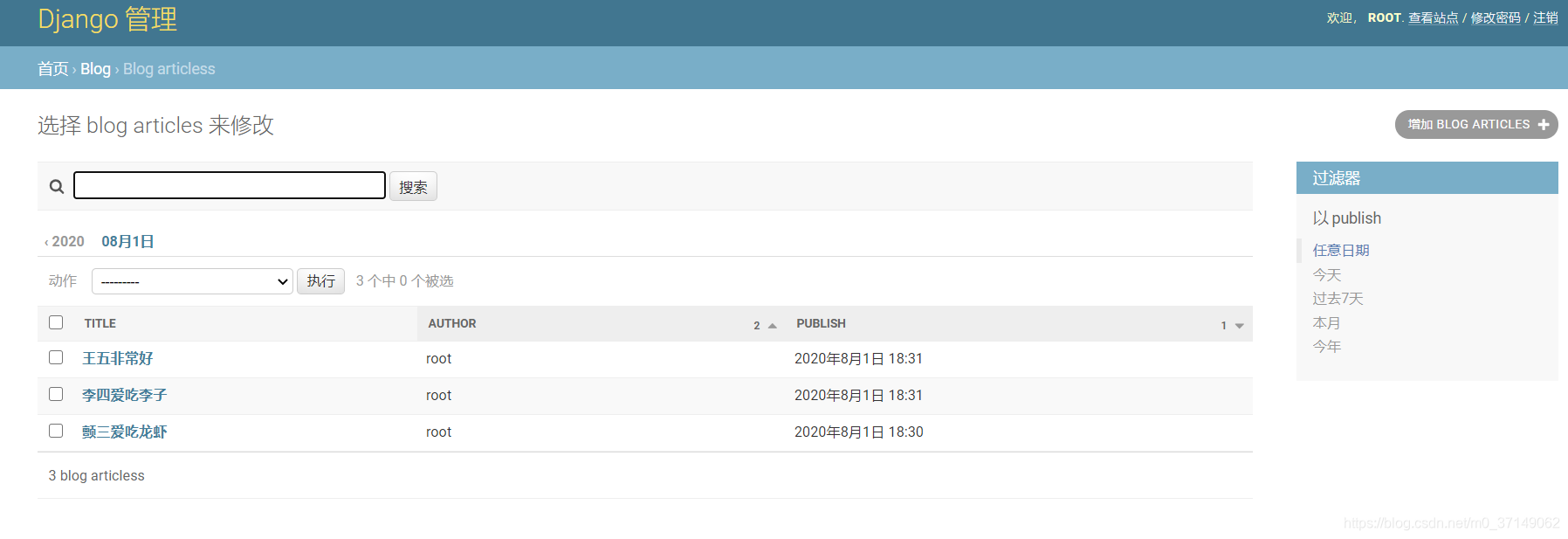Sort by AUTHOR column header
The height and width of the screenshot is (539, 1568).
coord(452,323)
